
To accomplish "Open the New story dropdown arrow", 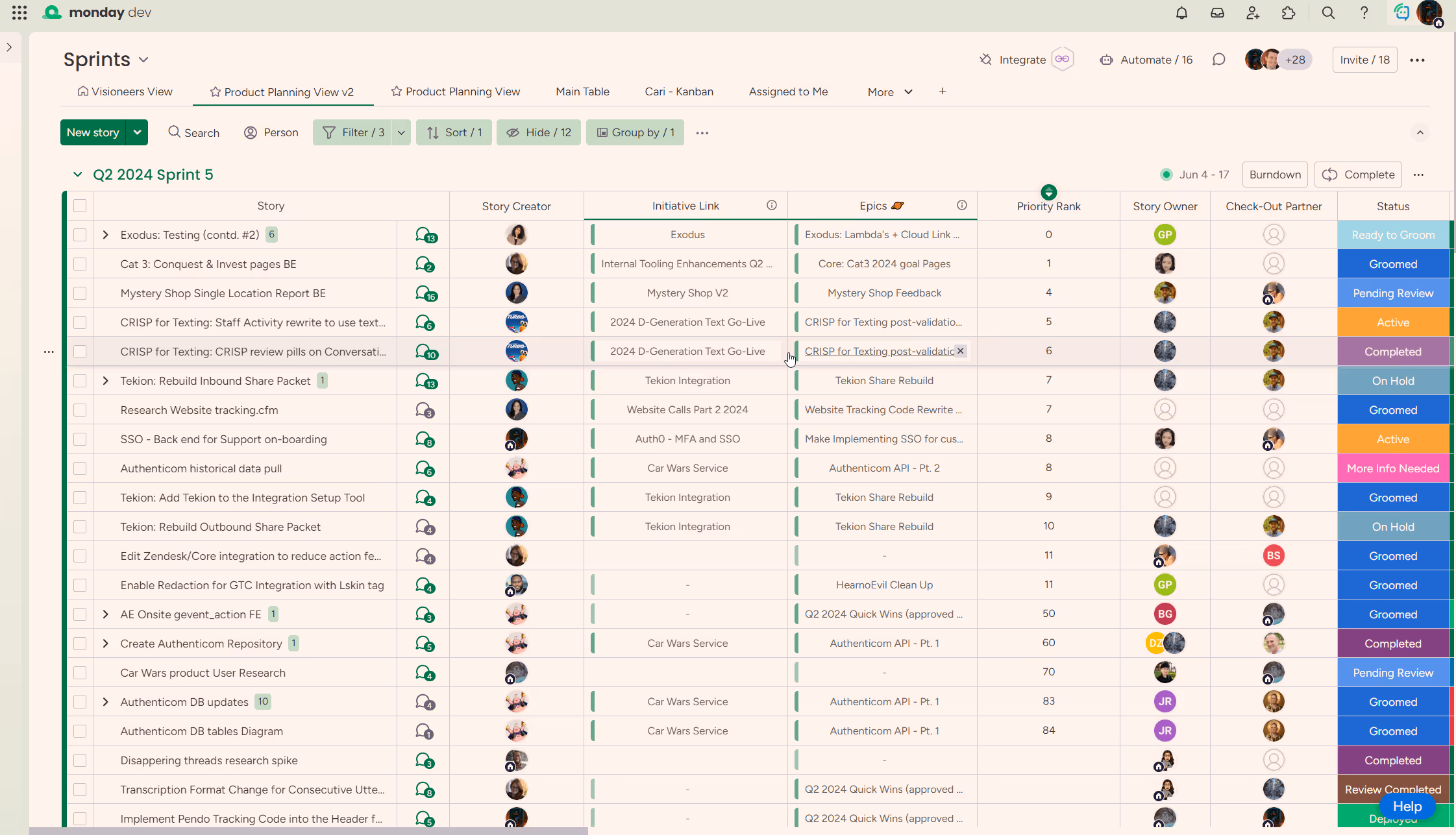I will [x=137, y=132].
